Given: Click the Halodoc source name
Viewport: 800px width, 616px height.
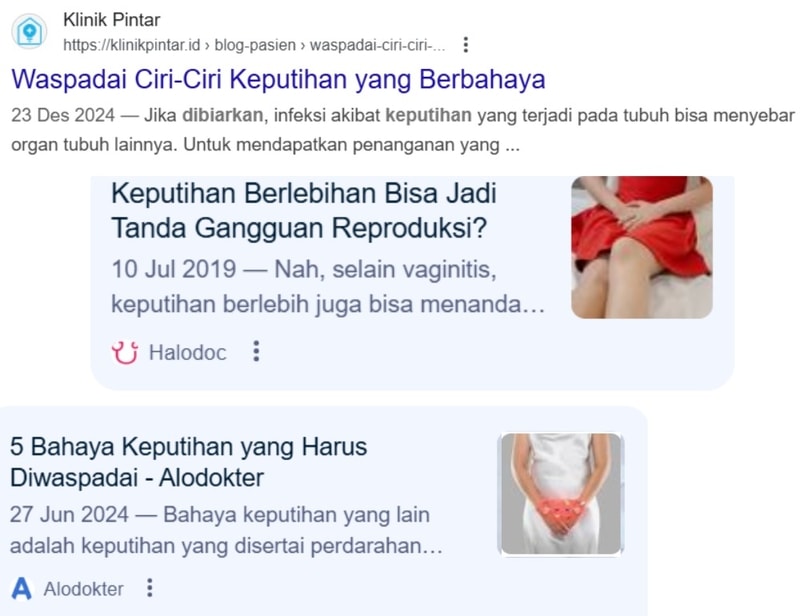Looking at the screenshot, I should [x=187, y=353].
